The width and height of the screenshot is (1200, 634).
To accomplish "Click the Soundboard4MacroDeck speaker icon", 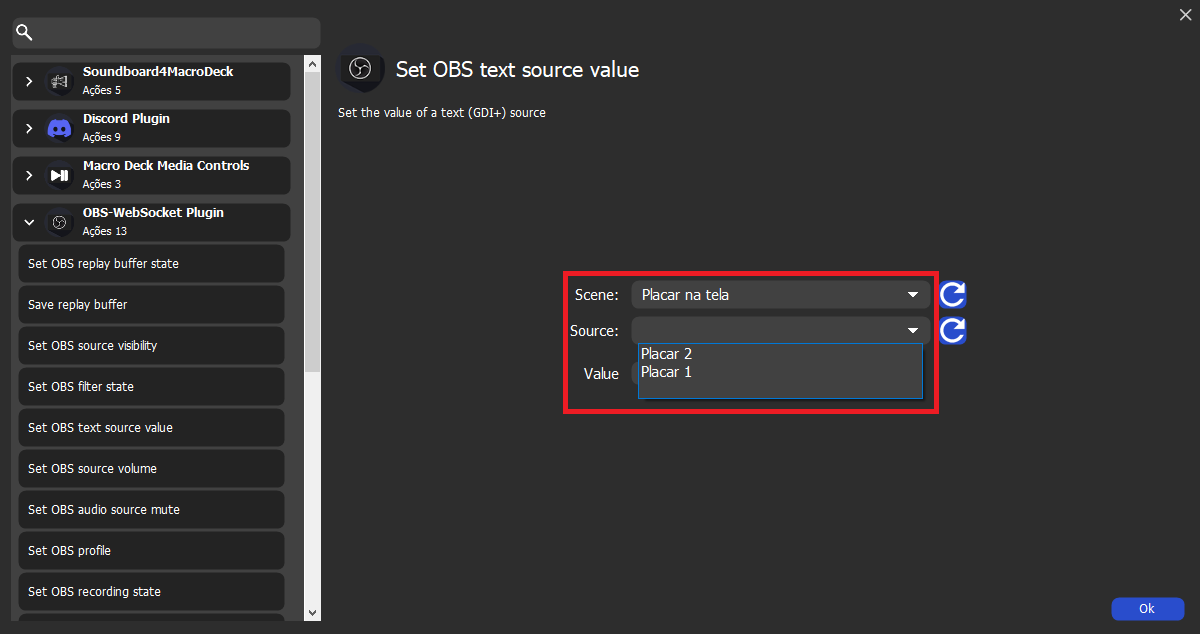I will (58, 80).
